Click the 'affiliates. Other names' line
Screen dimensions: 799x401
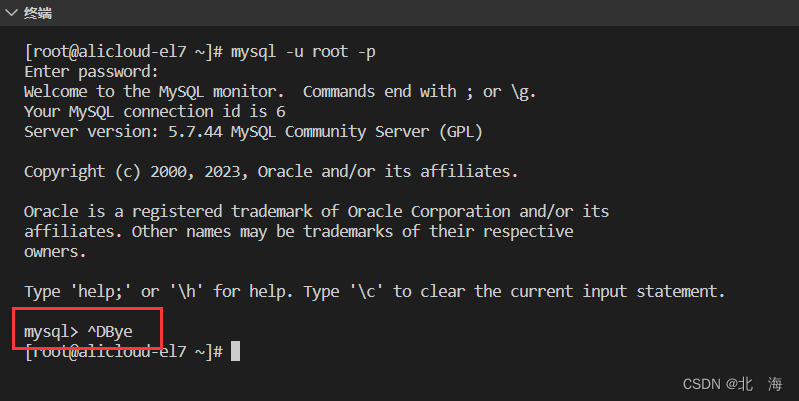299,231
